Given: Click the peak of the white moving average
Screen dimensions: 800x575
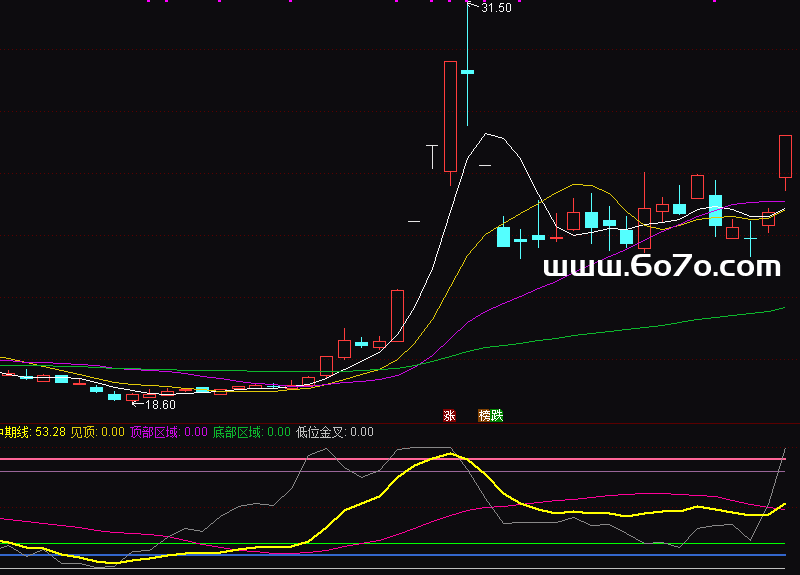Looking at the screenshot, I should pos(488,134).
